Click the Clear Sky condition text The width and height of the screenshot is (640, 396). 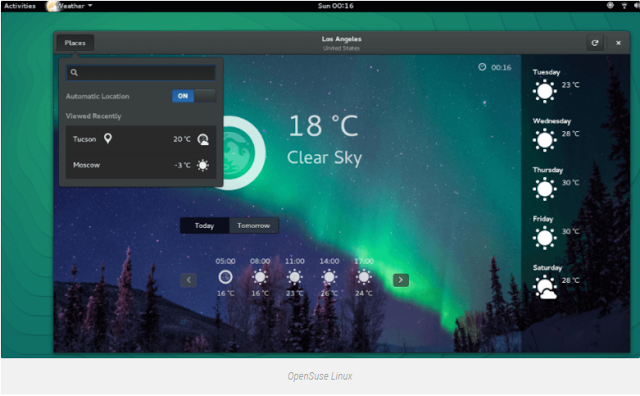[x=324, y=158]
